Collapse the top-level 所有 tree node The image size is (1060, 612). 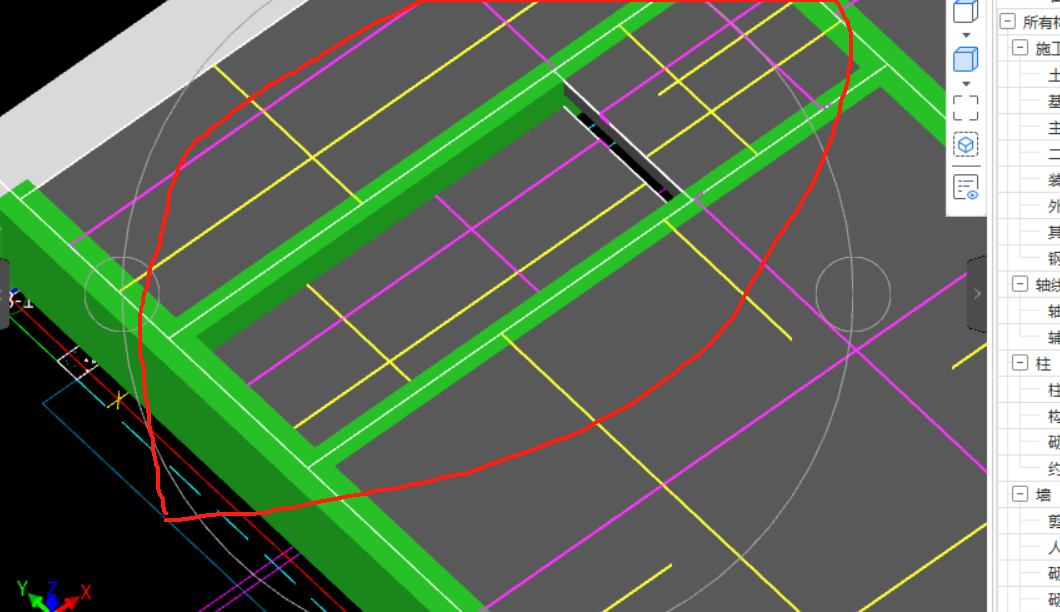click(x=1007, y=21)
